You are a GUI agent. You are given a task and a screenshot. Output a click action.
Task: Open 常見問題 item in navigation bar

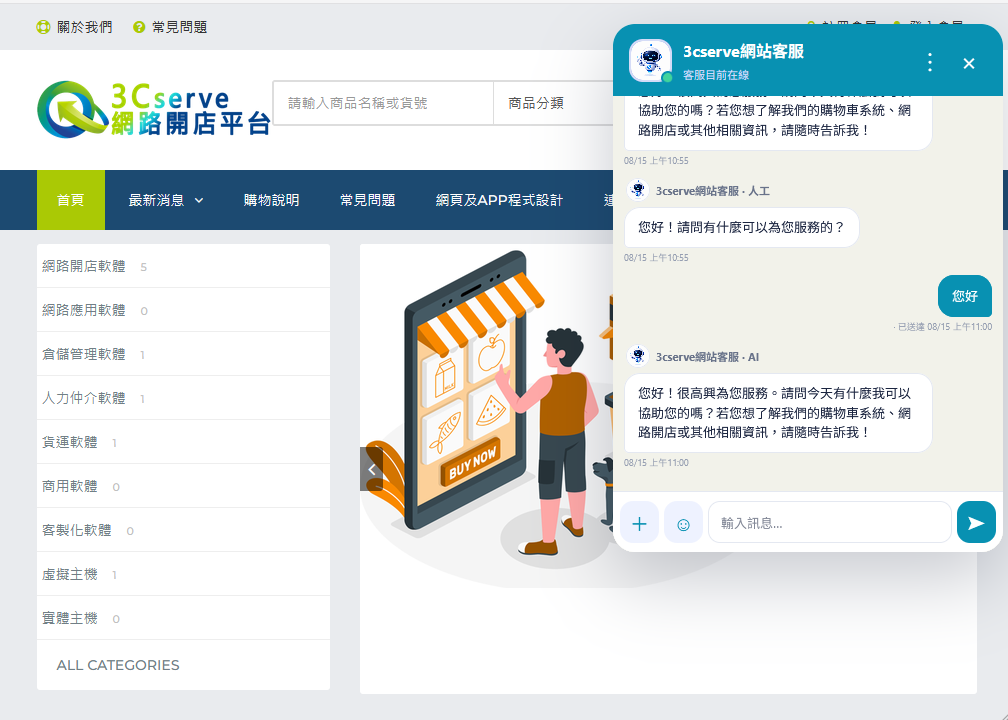pyautogui.click(x=367, y=200)
